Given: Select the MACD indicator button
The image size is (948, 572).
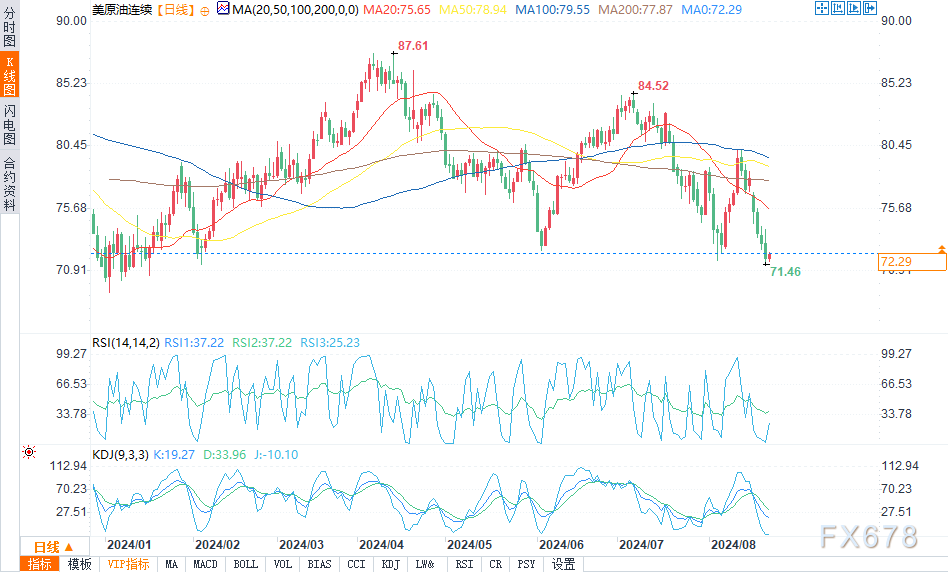Looking at the screenshot, I should 206,564.
